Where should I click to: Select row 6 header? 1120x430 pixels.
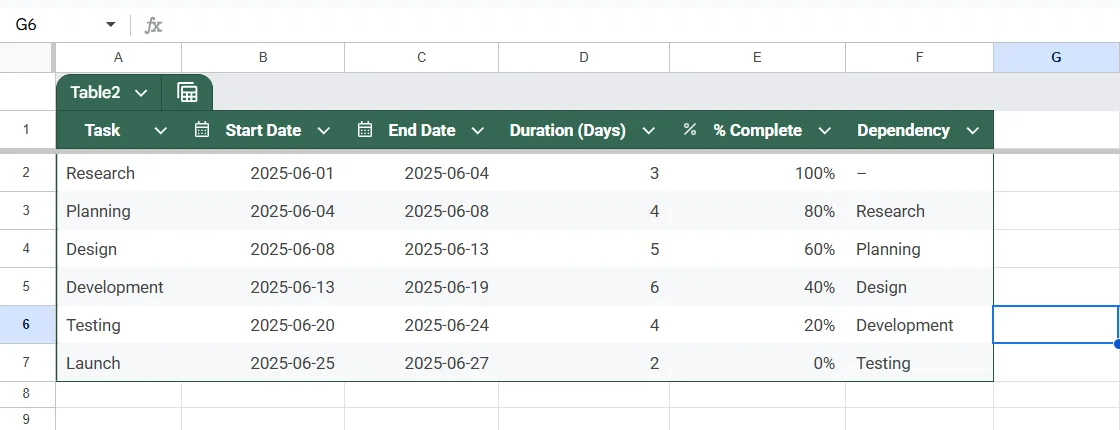(27, 324)
